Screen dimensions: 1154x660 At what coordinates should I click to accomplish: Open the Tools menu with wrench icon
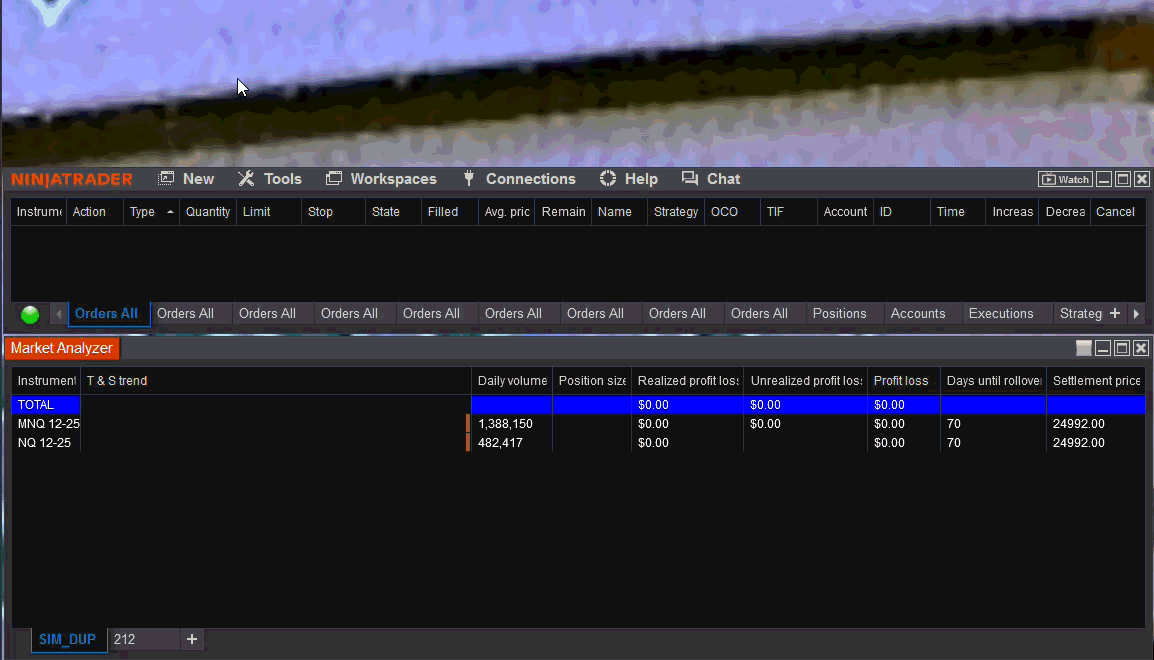[x=270, y=179]
